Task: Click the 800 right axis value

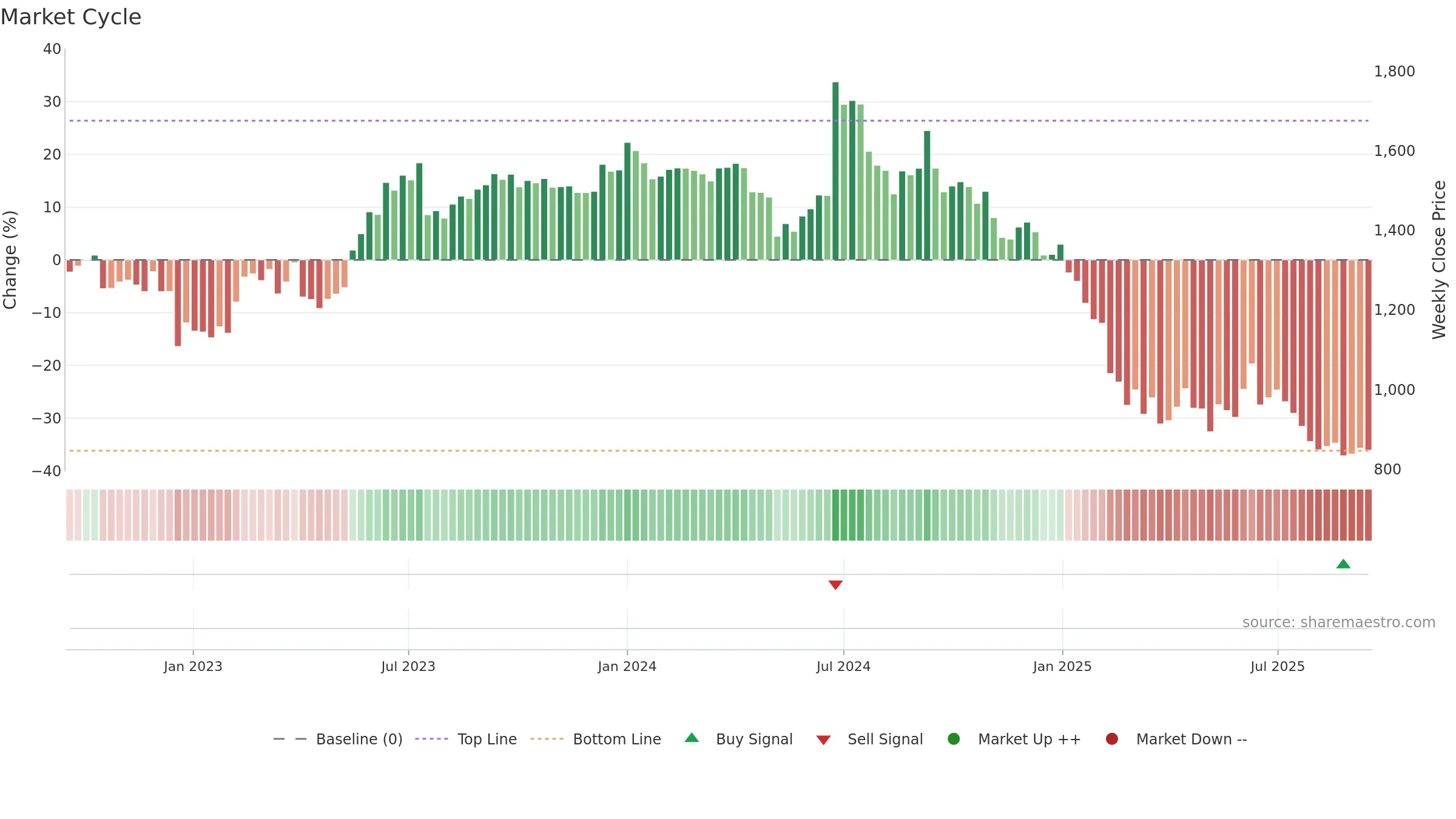Action: click(1387, 470)
